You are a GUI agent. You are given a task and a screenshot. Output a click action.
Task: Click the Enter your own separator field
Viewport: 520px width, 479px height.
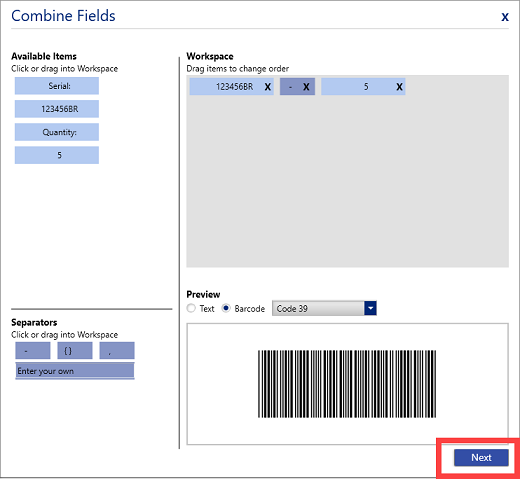point(75,371)
